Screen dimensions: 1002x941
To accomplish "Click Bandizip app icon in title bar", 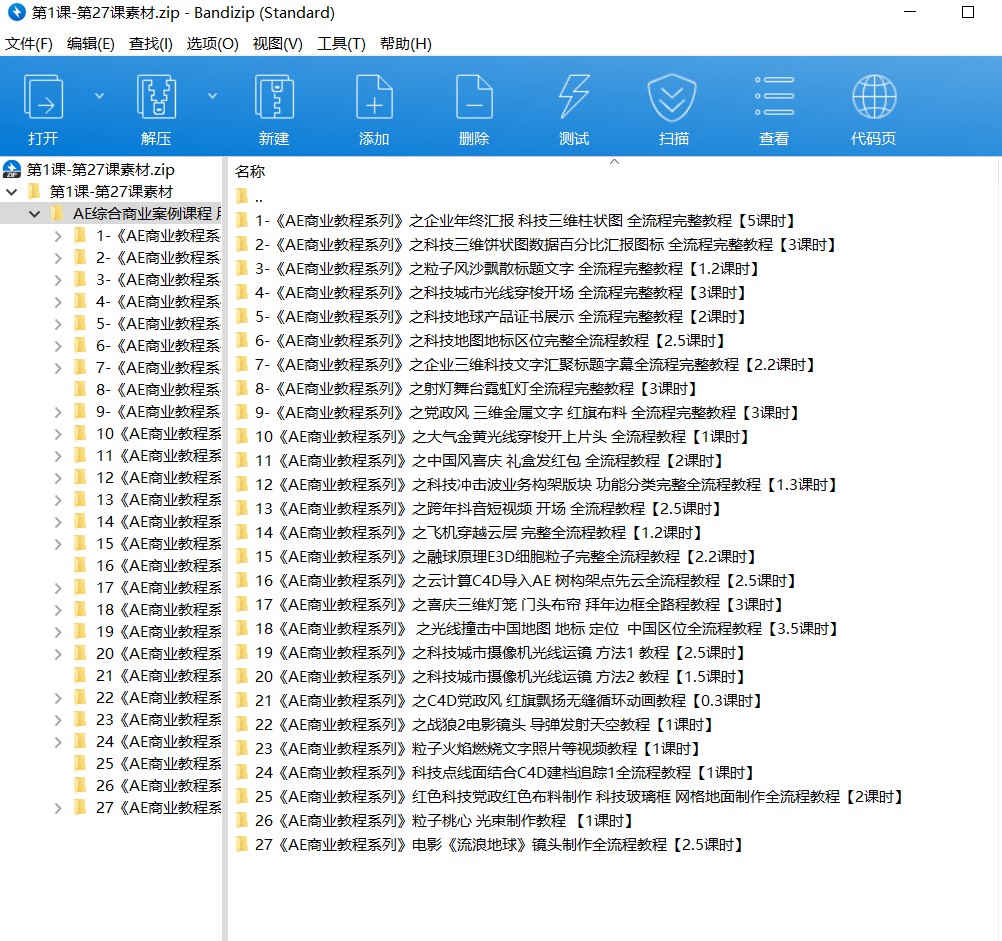I will click(x=16, y=12).
